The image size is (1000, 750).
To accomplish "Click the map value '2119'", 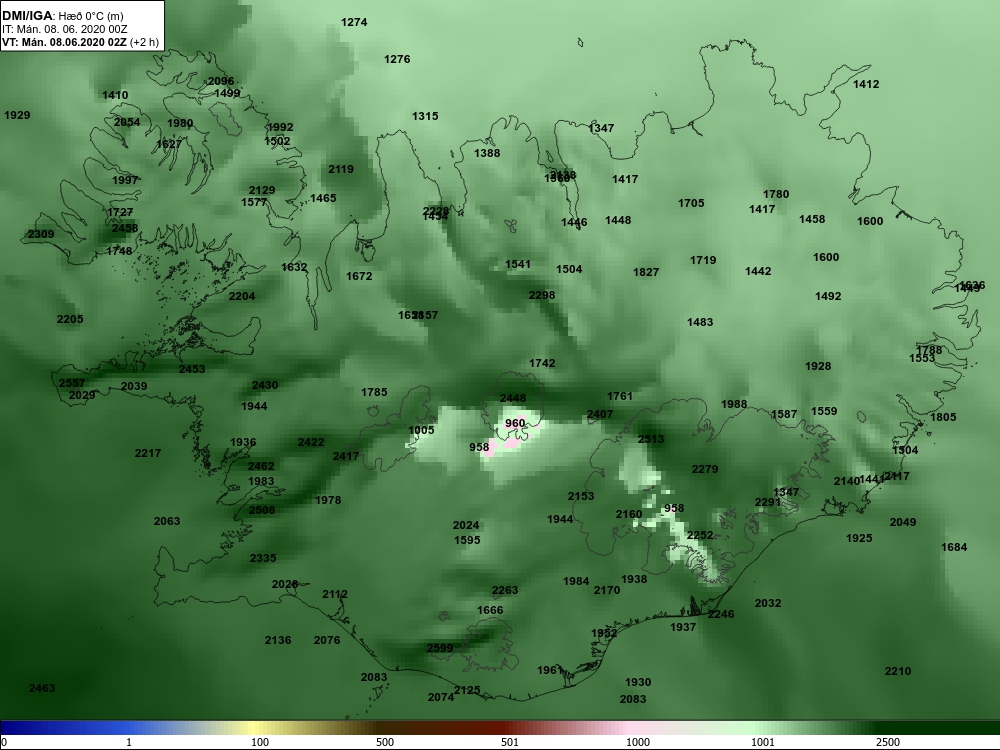I will click(341, 170).
